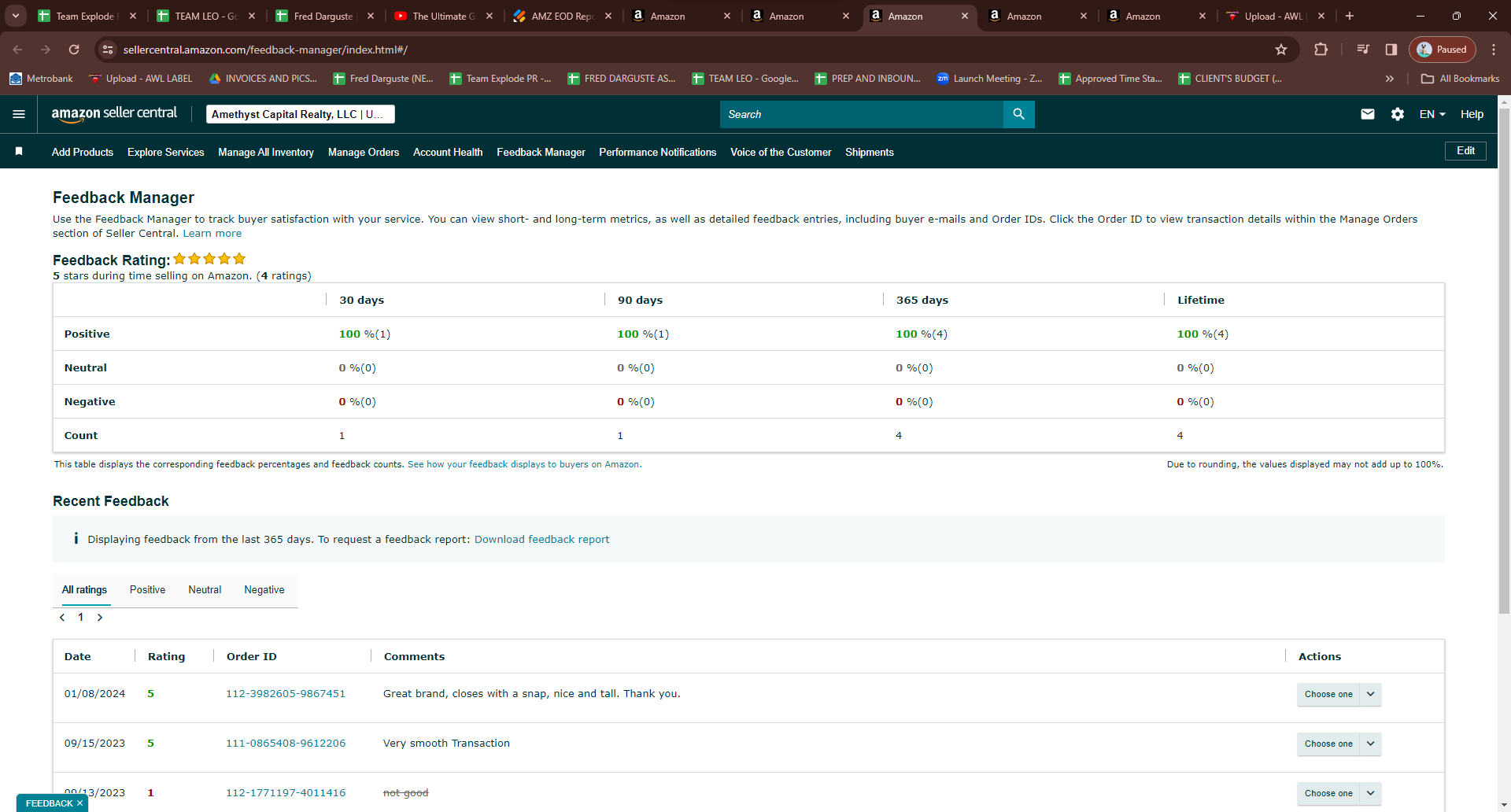Click the browser address bar URL
Viewport: 1511px width, 812px height.
tap(265, 50)
